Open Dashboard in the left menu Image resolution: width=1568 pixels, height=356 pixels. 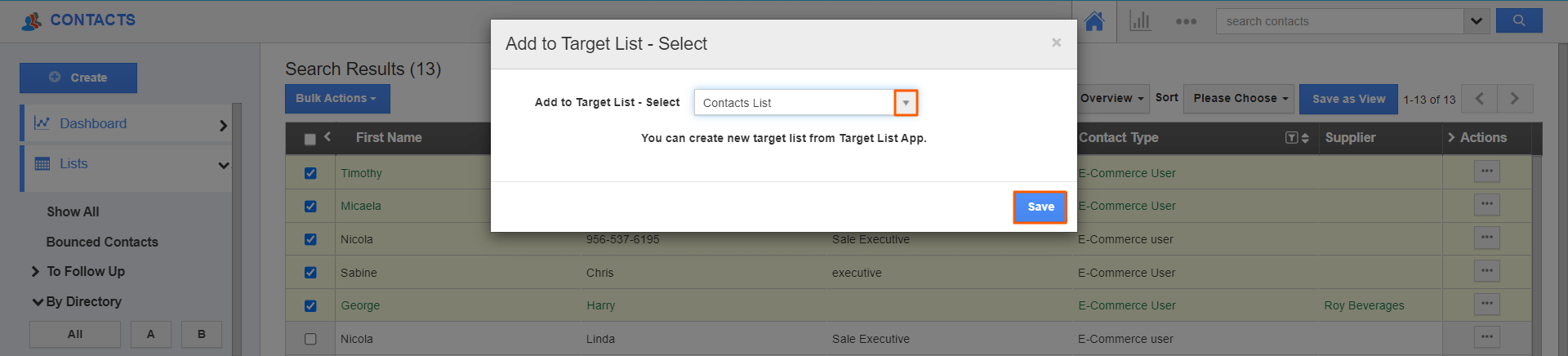pyautogui.click(x=93, y=123)
